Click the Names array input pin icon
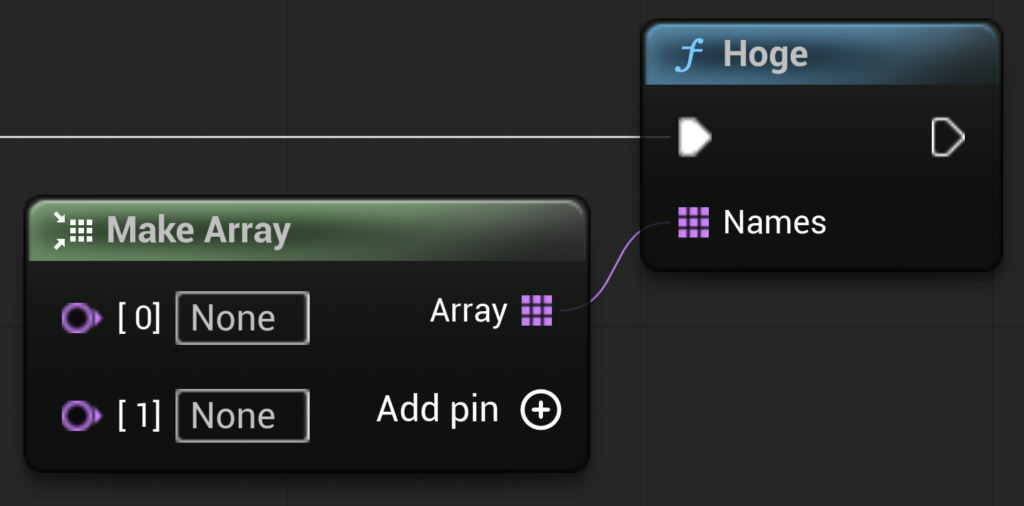 694,222
